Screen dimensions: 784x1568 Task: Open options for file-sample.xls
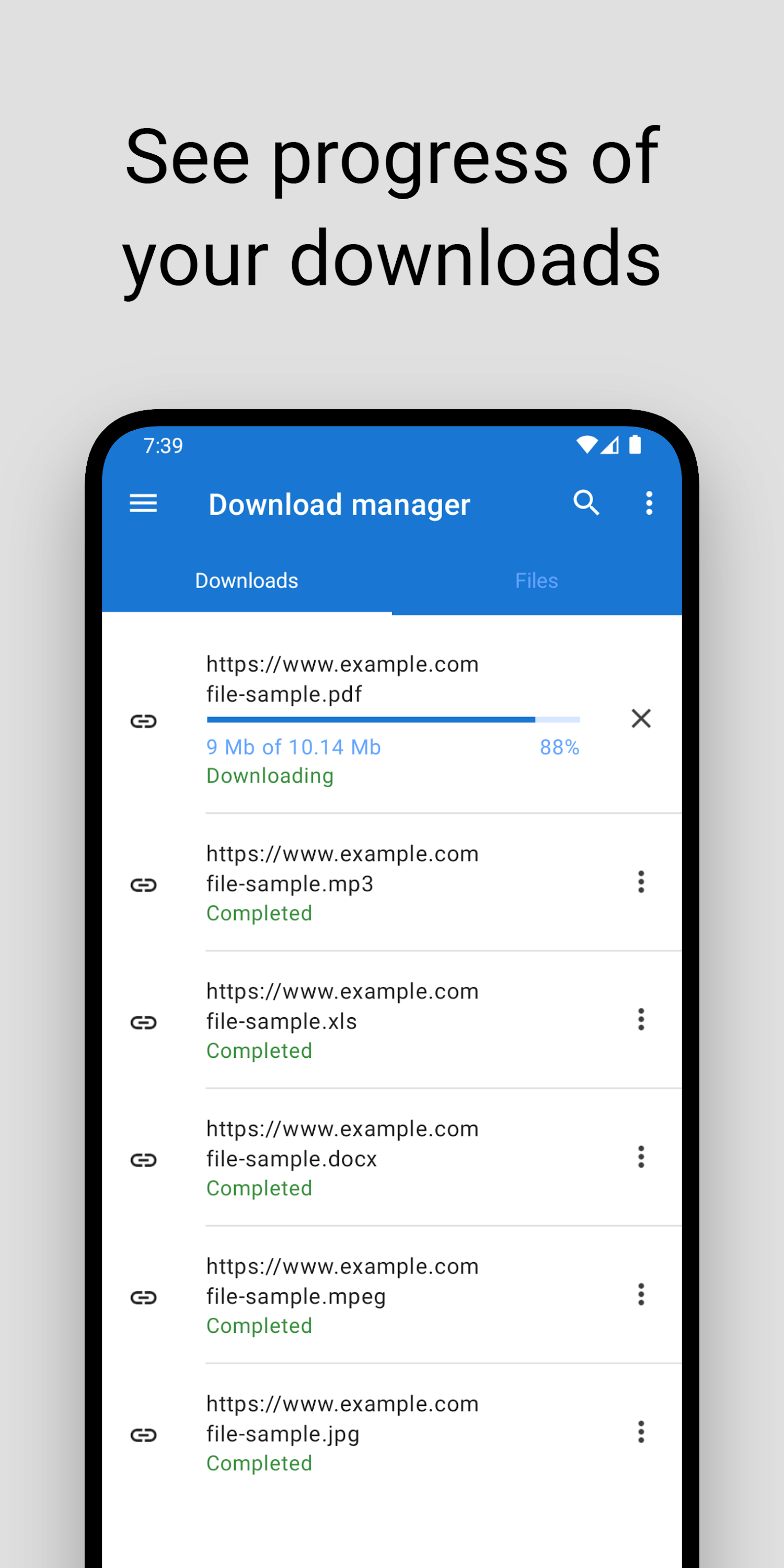click(x=641, y=1019)
